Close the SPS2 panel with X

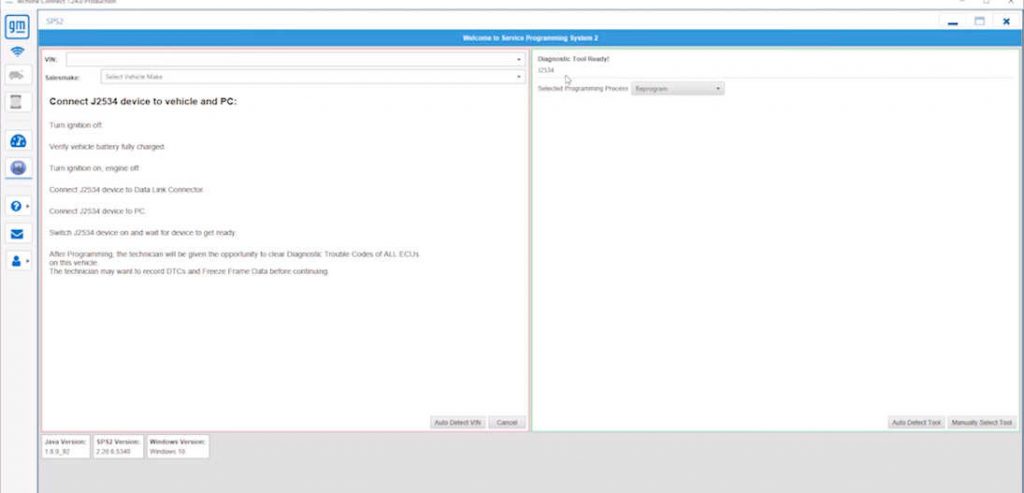click(x=1006, y=21)
